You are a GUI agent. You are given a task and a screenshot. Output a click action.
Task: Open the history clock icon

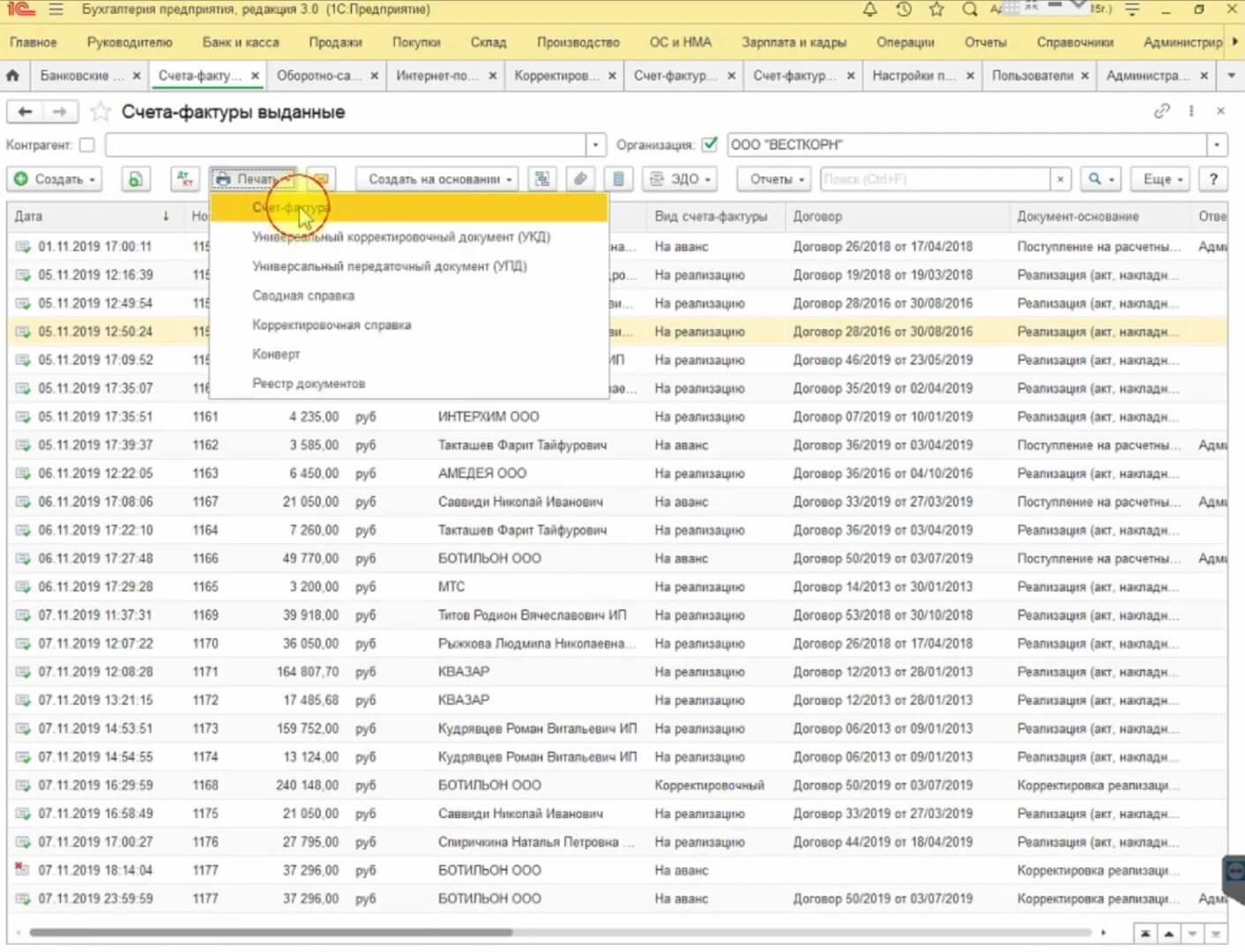903,10
